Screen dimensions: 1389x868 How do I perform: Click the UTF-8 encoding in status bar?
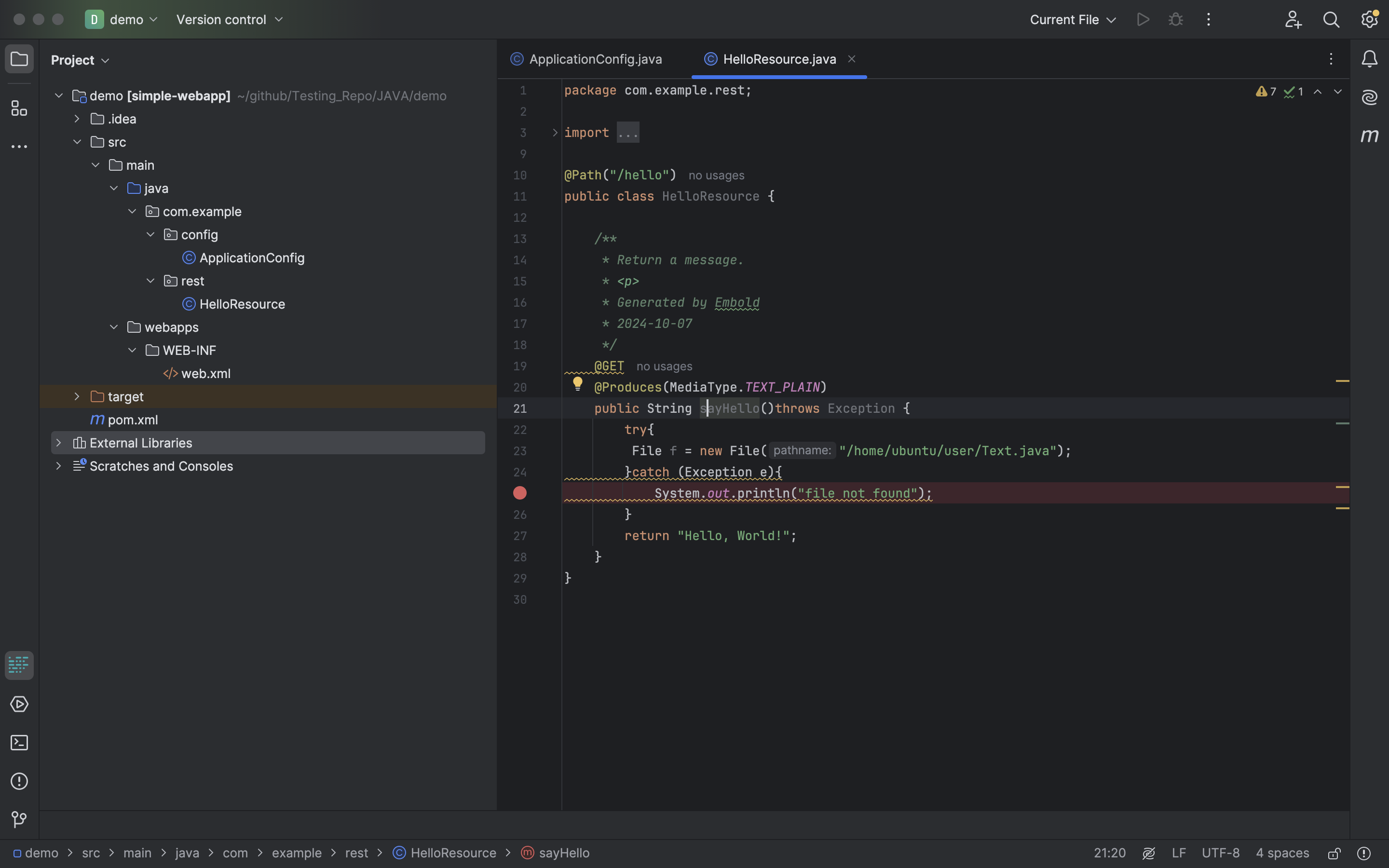[1220, 853]
